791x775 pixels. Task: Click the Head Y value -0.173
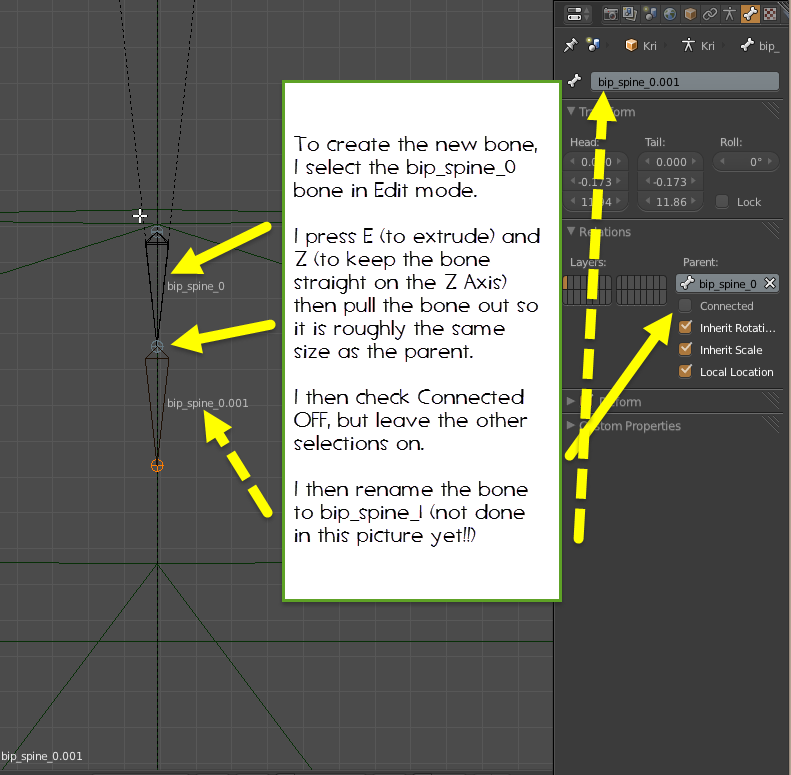pos(595,182)
